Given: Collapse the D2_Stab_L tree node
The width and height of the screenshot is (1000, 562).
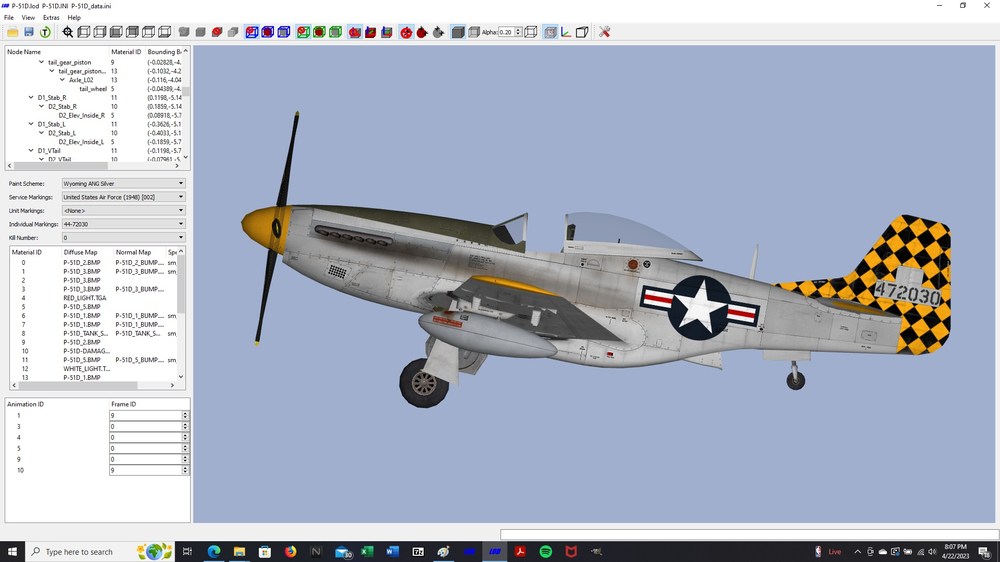Looking at the screenshot, I should [41, 133].
